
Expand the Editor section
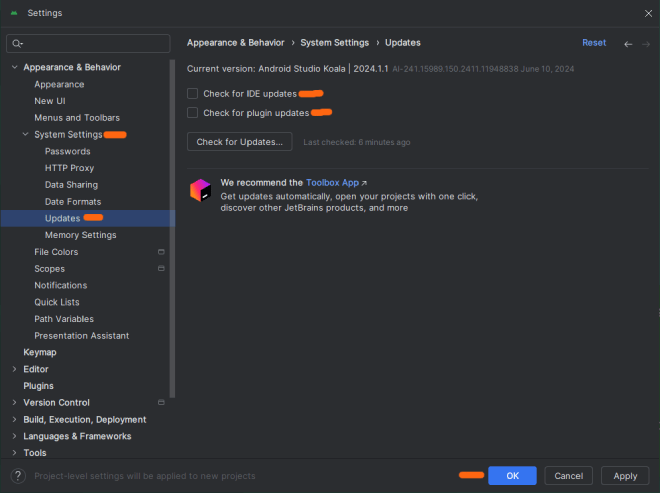click(14, 369)
